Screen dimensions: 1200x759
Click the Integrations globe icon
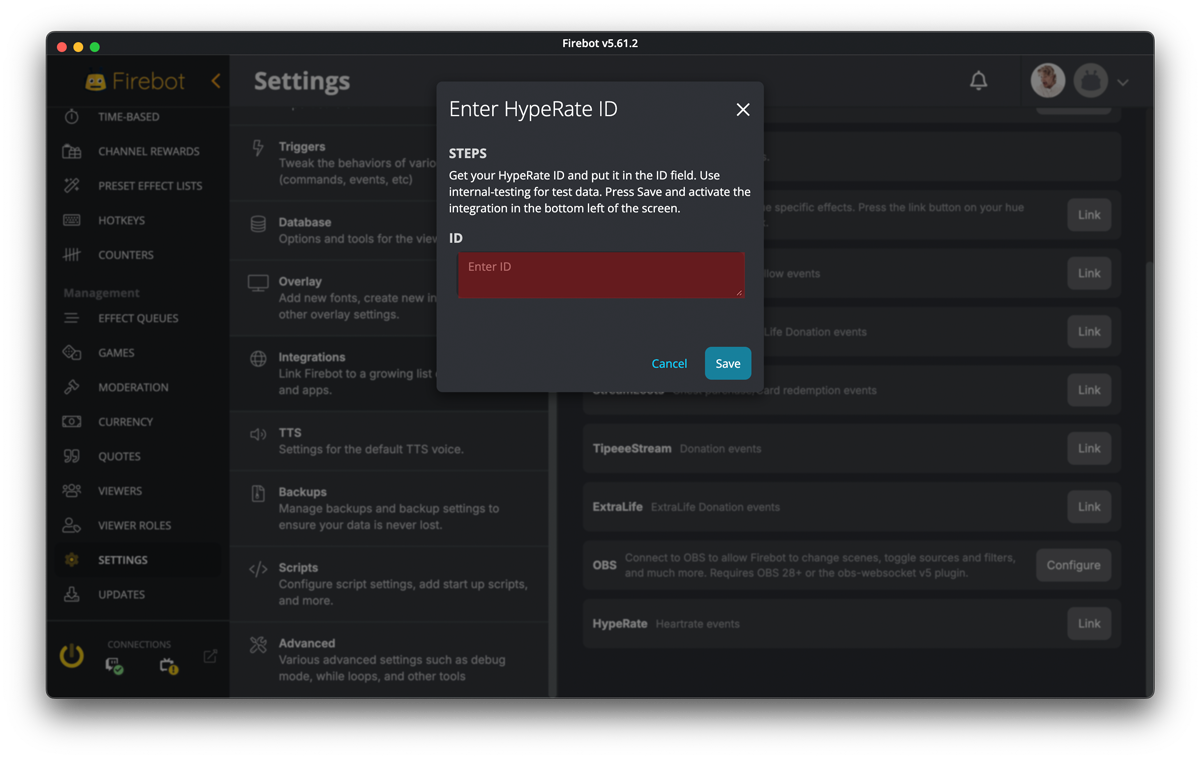(x=258, y=358)
